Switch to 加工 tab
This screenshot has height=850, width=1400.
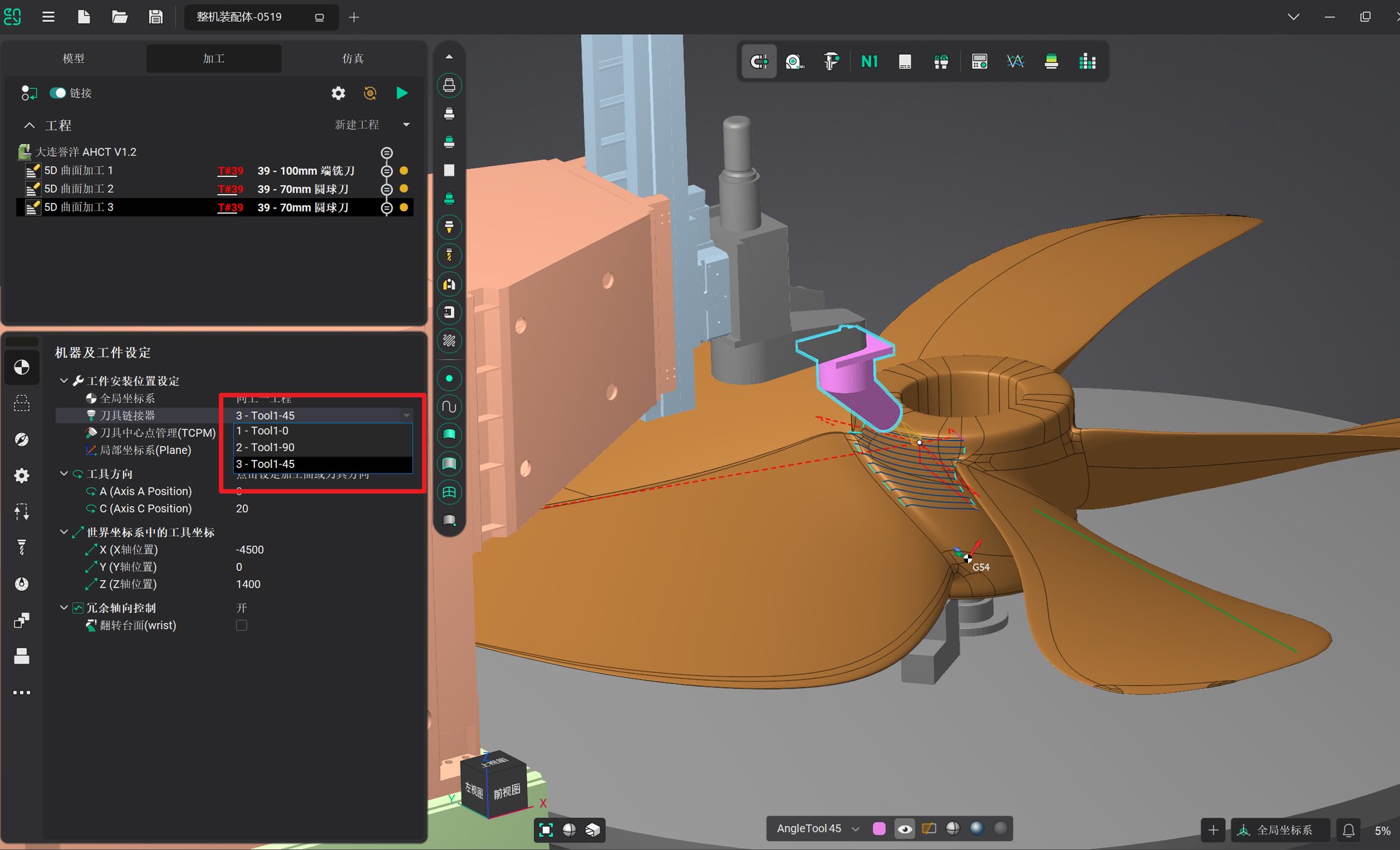[x=213, y=59]
